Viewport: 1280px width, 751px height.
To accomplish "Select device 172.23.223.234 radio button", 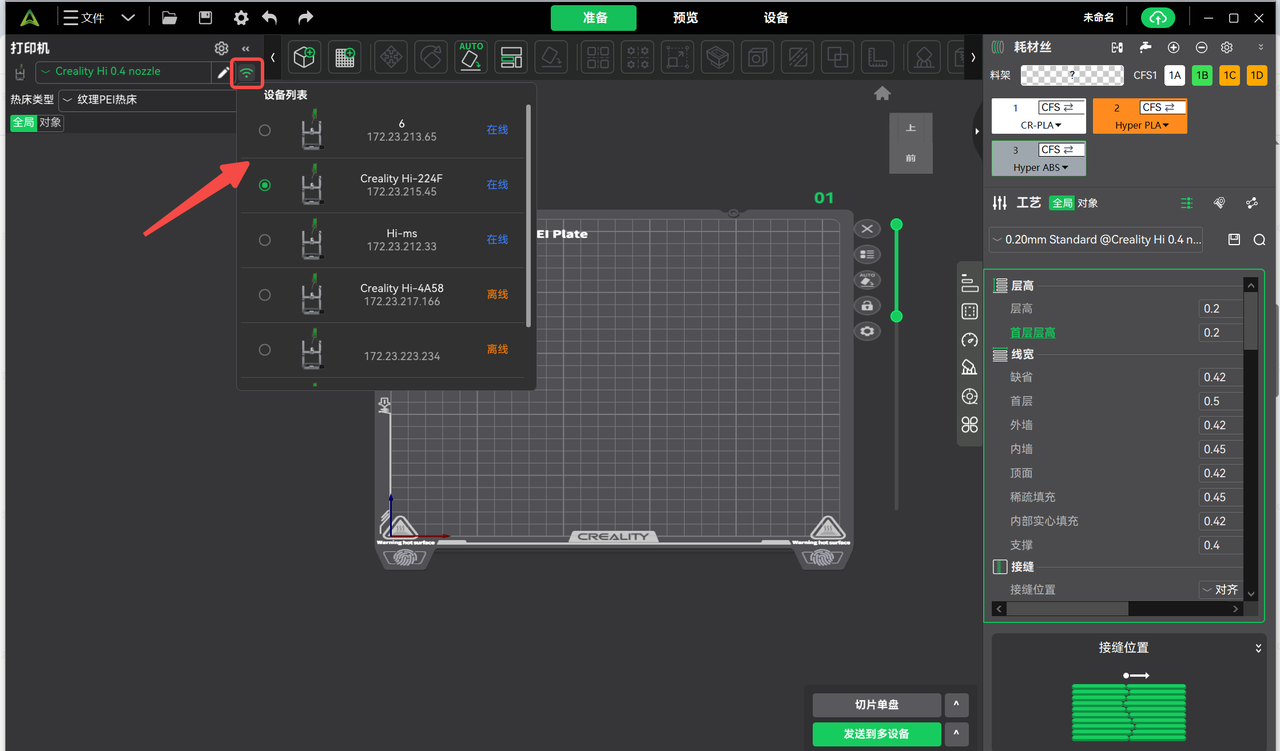I will (265, 350).
